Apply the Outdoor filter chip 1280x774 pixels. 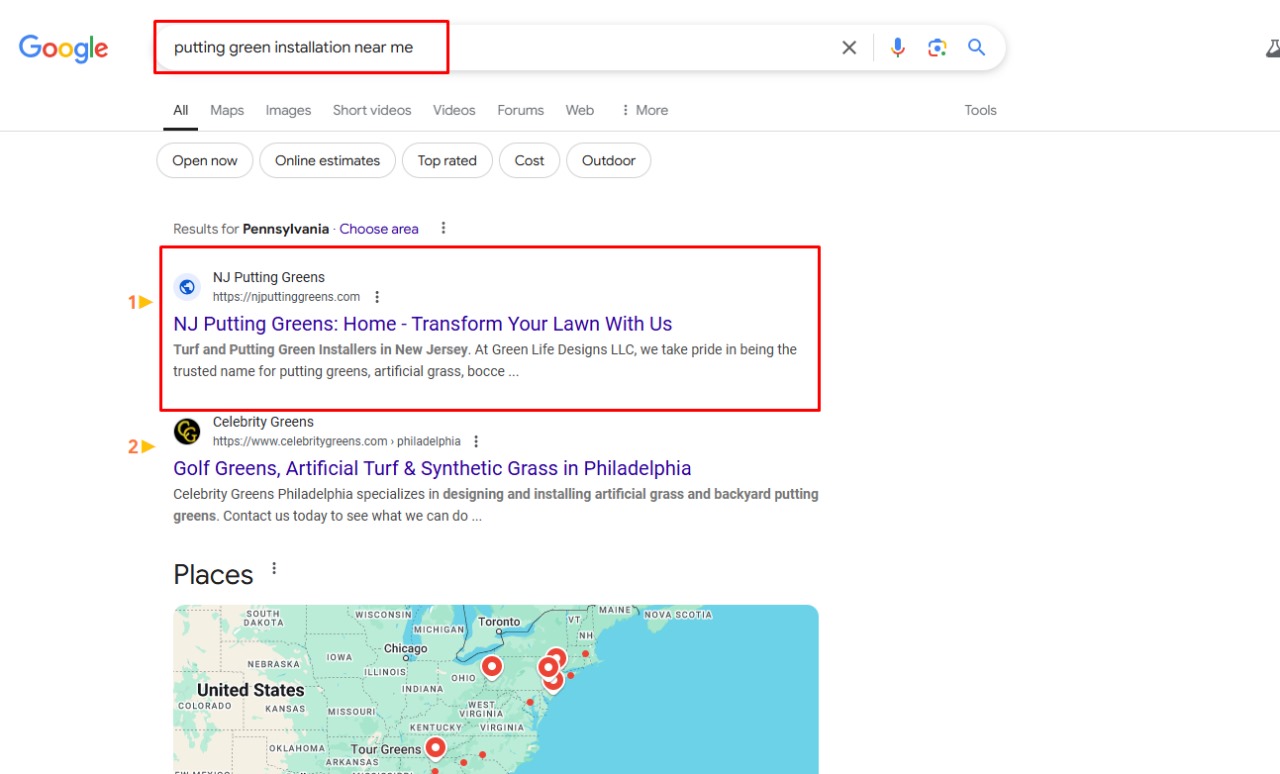pos(609,160)
